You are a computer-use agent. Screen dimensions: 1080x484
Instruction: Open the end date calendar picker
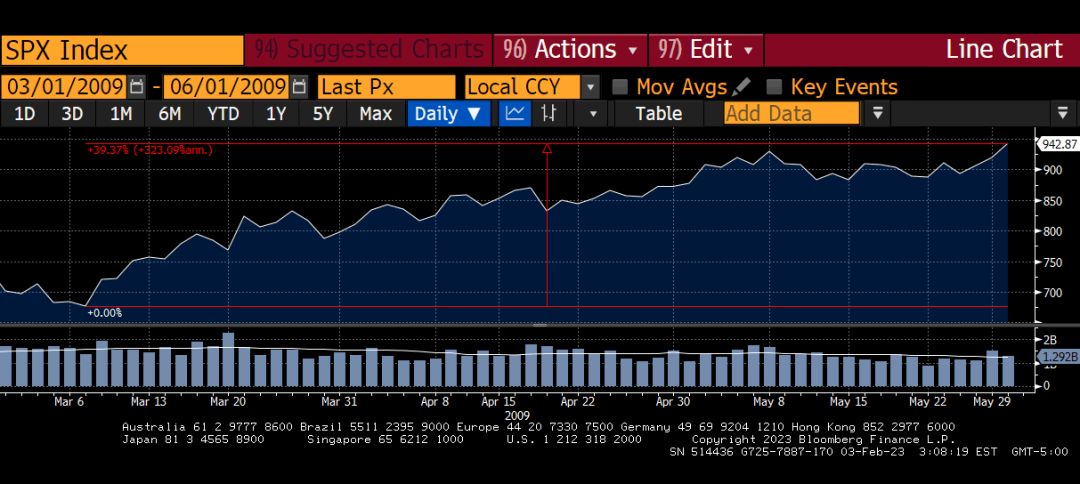[x=299, y=87]
